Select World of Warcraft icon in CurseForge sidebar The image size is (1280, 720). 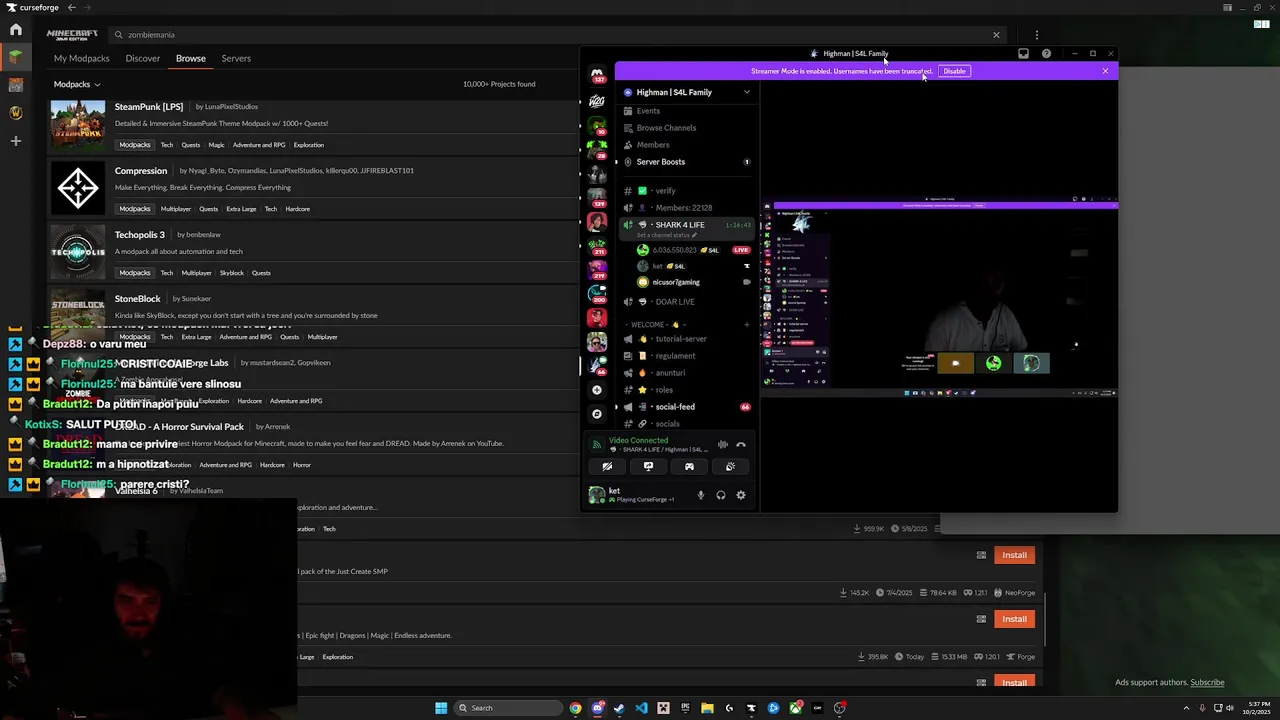16,113
